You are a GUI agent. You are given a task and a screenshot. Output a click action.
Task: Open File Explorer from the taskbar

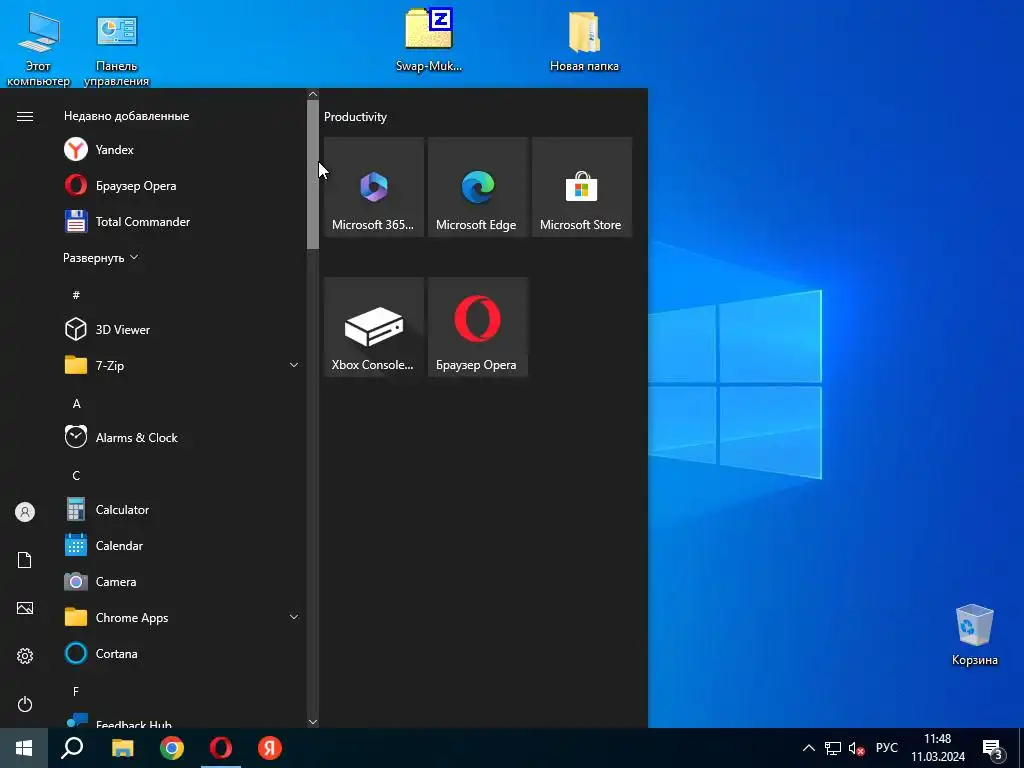(122, 748)
